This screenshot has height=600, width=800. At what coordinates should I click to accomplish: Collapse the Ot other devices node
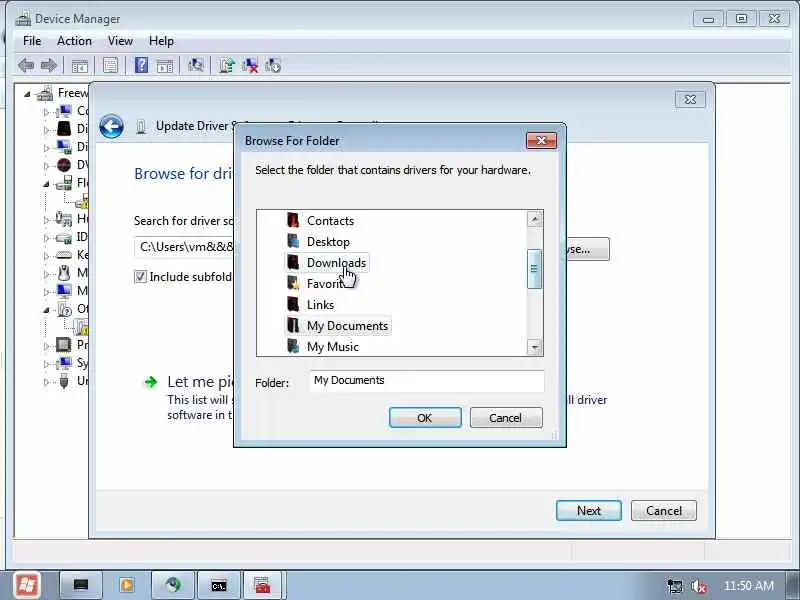pos(46,310)
